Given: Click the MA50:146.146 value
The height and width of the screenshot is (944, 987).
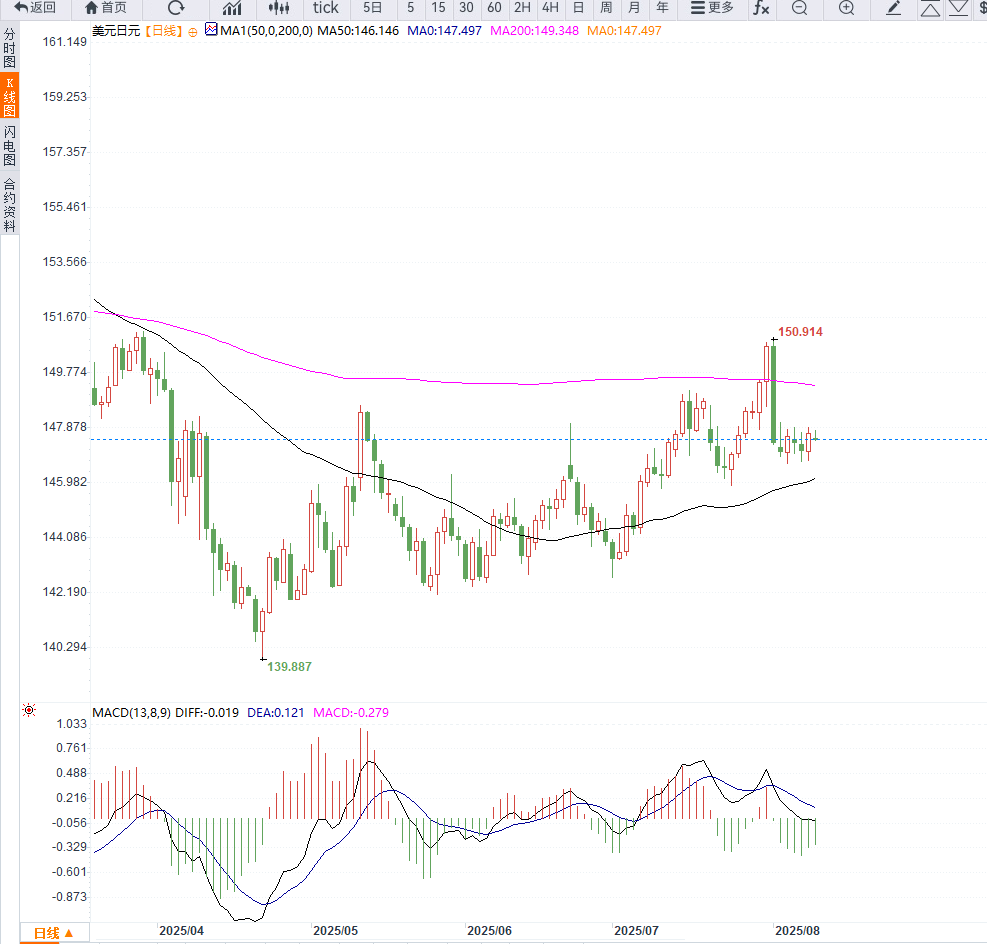Looking at the screenshot, I should tap(358, 31).
